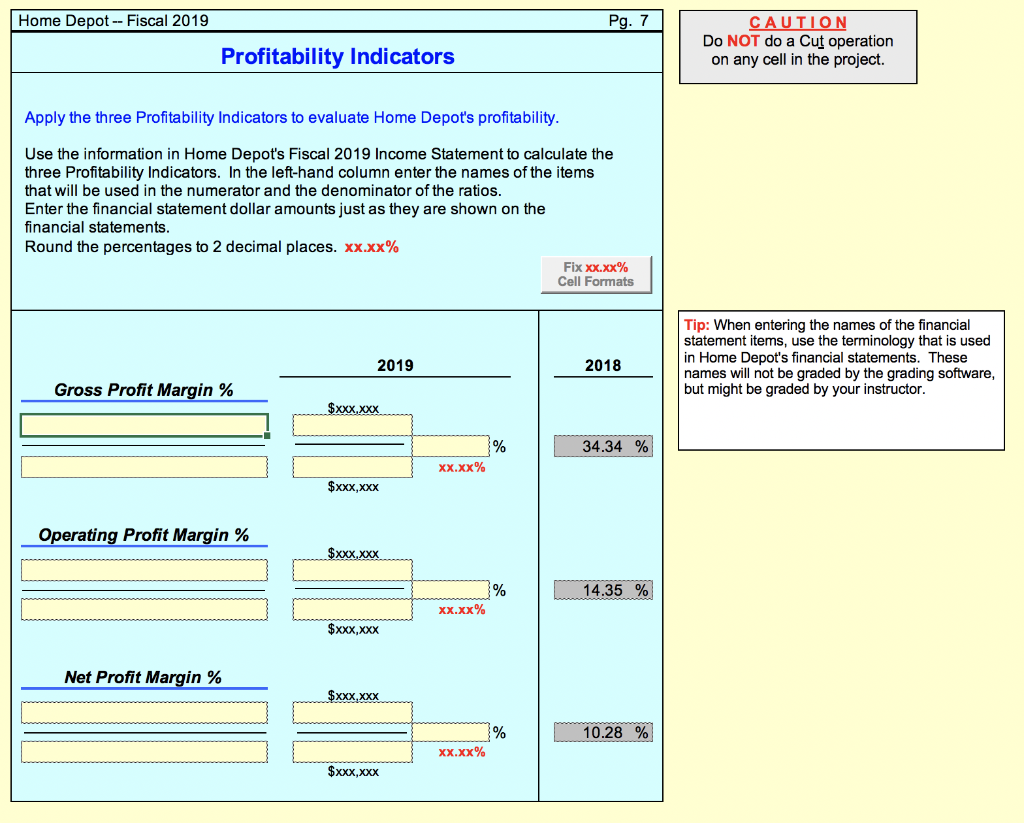The height and width of the screenshot is (823, 1024).
Task: Select Gross Profit Margin numerator name field
Action: pyautogui.click(x=144, y=425)
